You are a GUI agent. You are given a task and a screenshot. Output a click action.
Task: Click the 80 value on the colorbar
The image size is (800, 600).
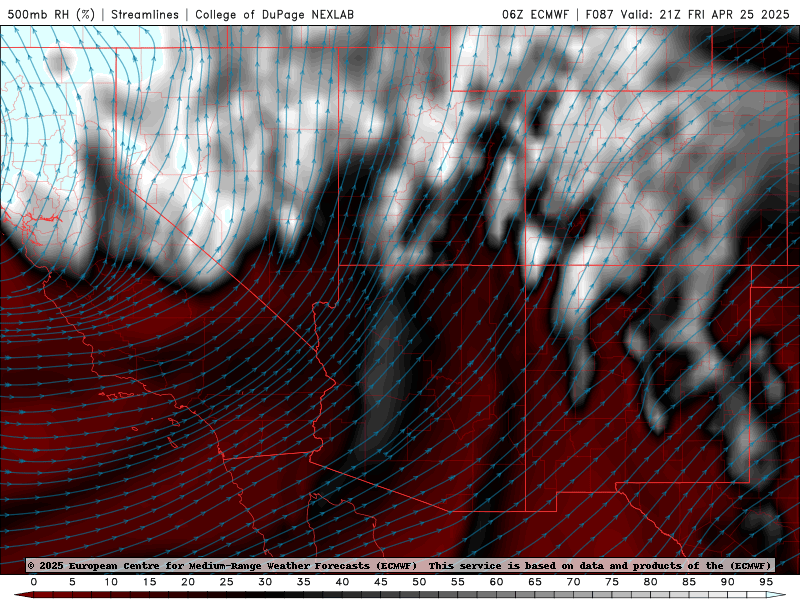pyautogui.click(x=650, y=582)
